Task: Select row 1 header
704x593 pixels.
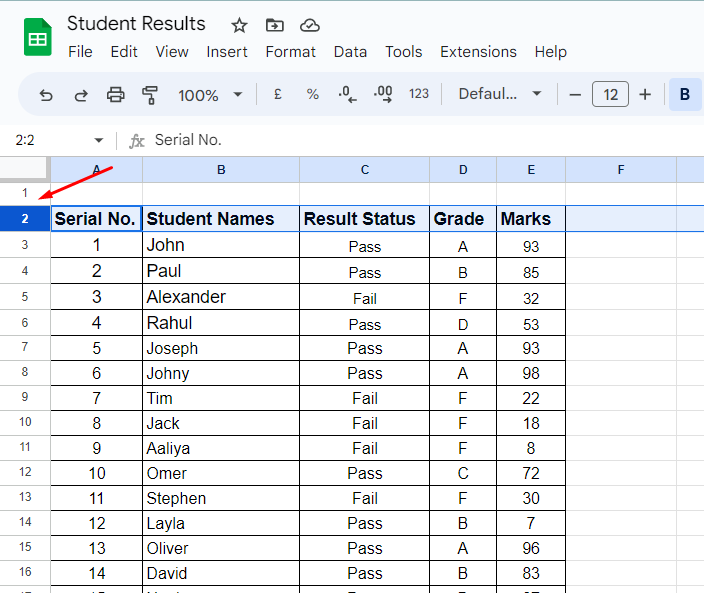Action: 25,193
